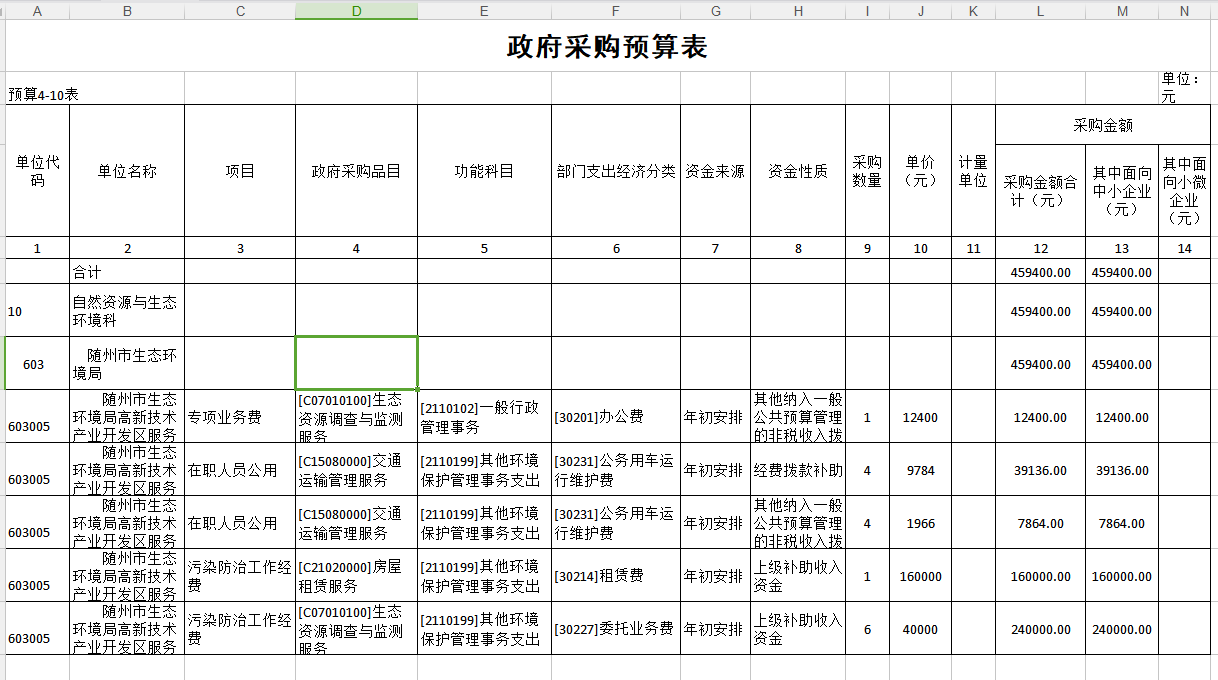Click the [30214]租赁费 cell
The image size is (1218, 680).
(x=616, y=576)
